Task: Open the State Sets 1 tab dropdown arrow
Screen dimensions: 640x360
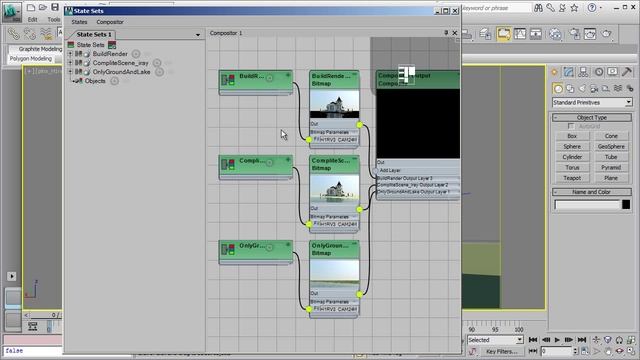Action: tap(198, 35)
